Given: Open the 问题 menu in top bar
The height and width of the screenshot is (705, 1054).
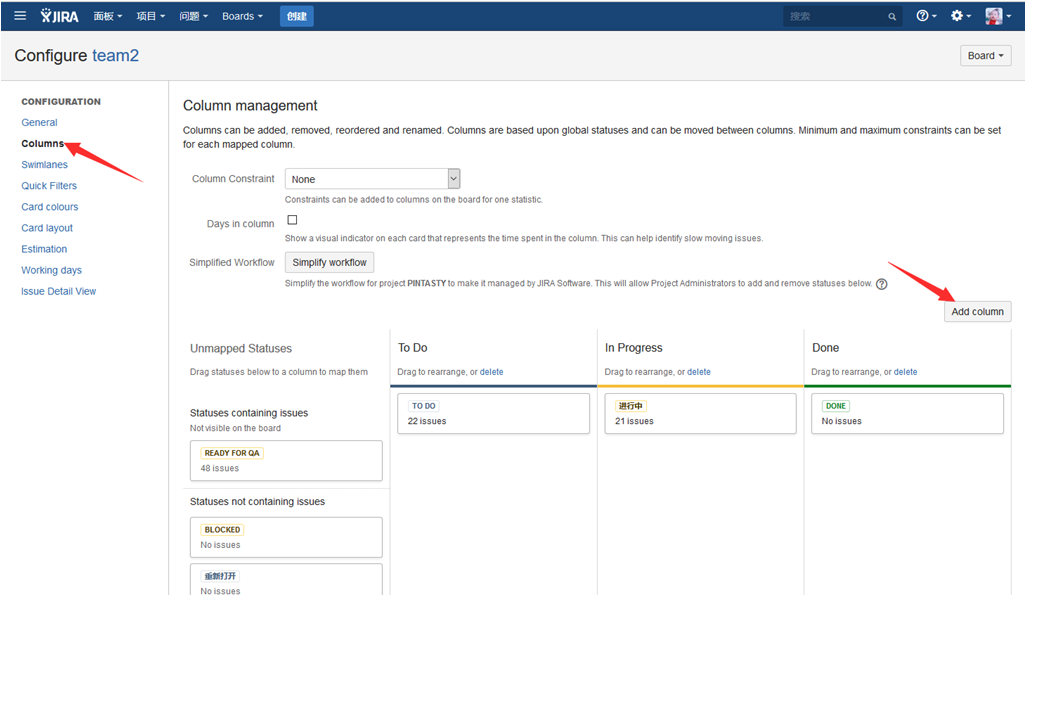Looking at the screenshot, I should [194, 16].
